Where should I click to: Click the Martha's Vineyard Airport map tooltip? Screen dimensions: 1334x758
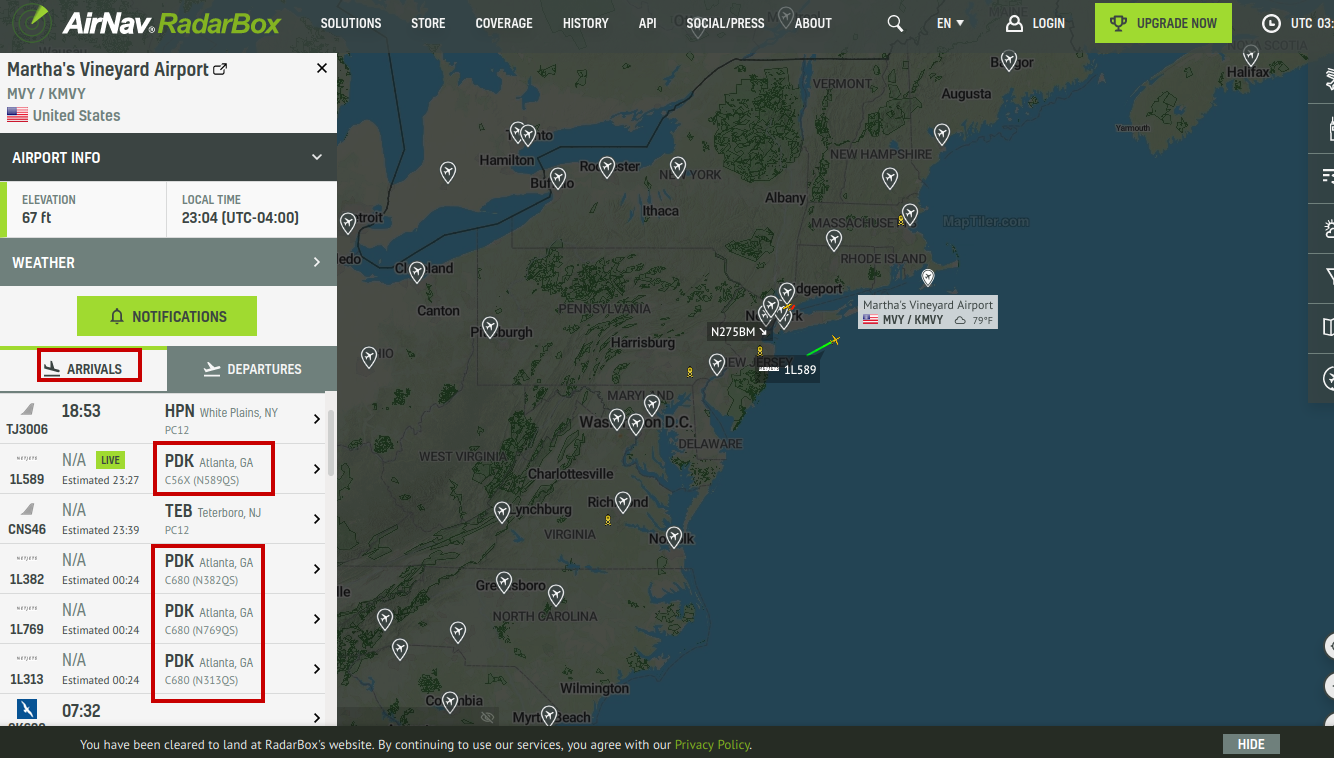pos(928,312)
